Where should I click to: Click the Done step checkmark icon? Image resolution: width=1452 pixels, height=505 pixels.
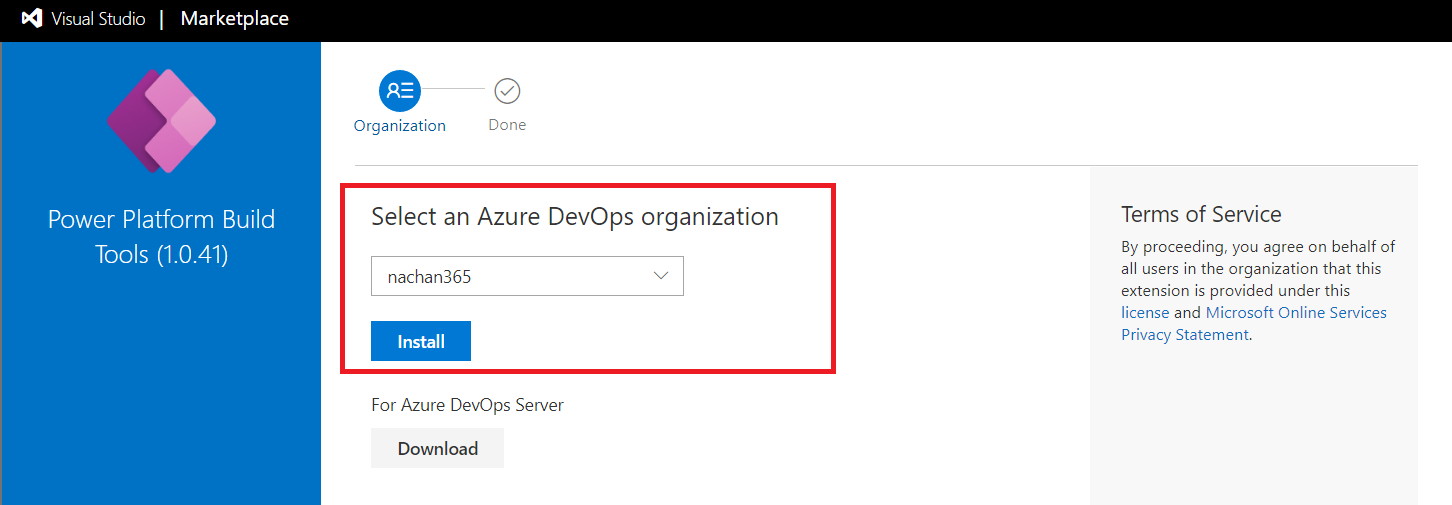(507, 91)
